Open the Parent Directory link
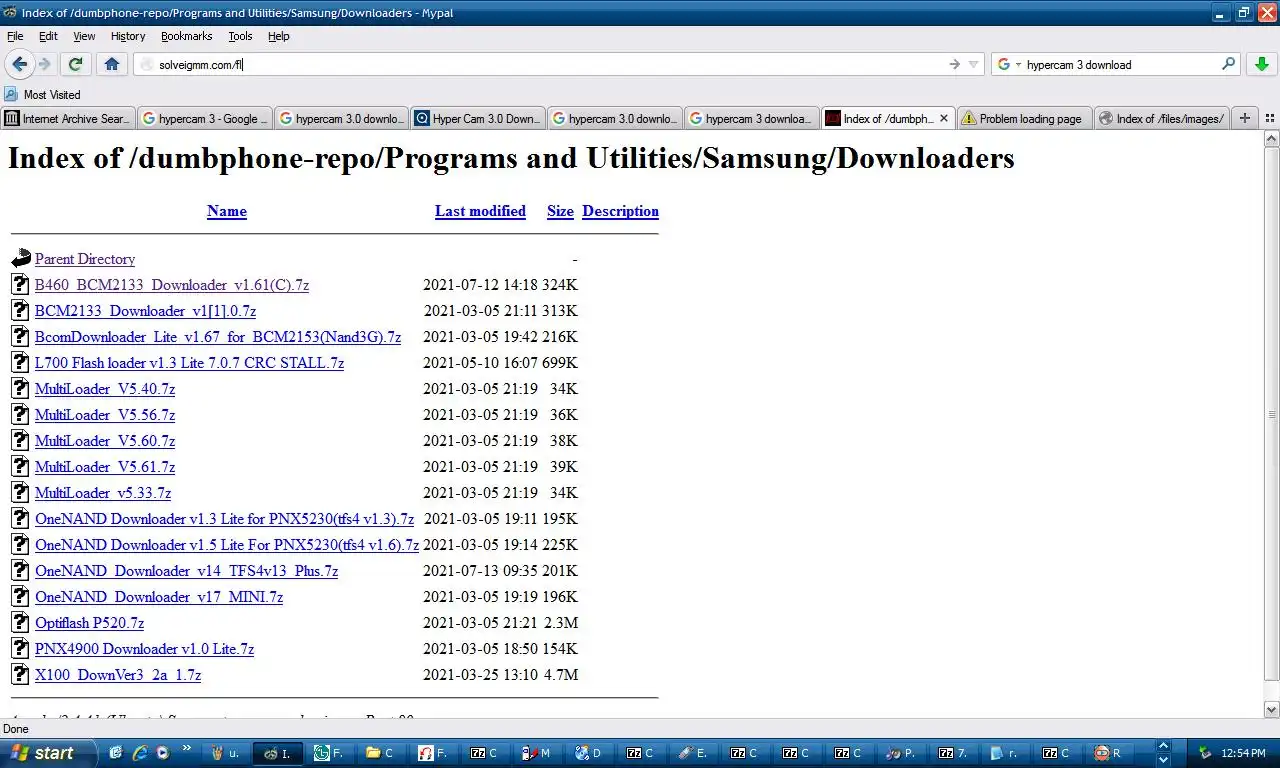Screen dimensions: 1280x768 point(85,259)
